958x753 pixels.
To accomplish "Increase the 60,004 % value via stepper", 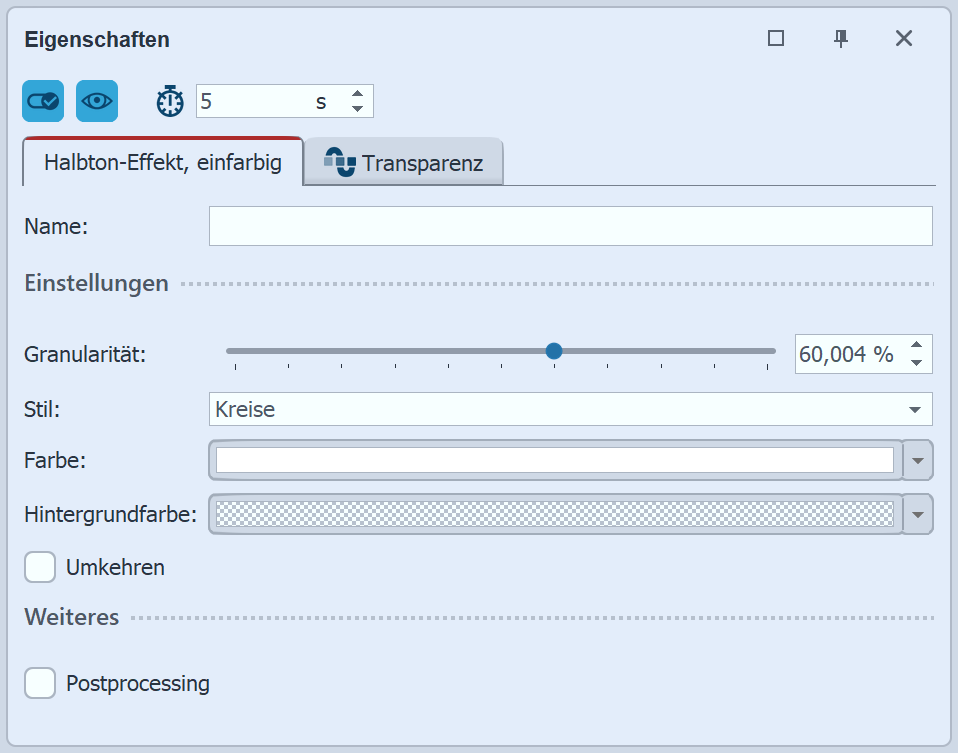I will click(x=917, y=346).
